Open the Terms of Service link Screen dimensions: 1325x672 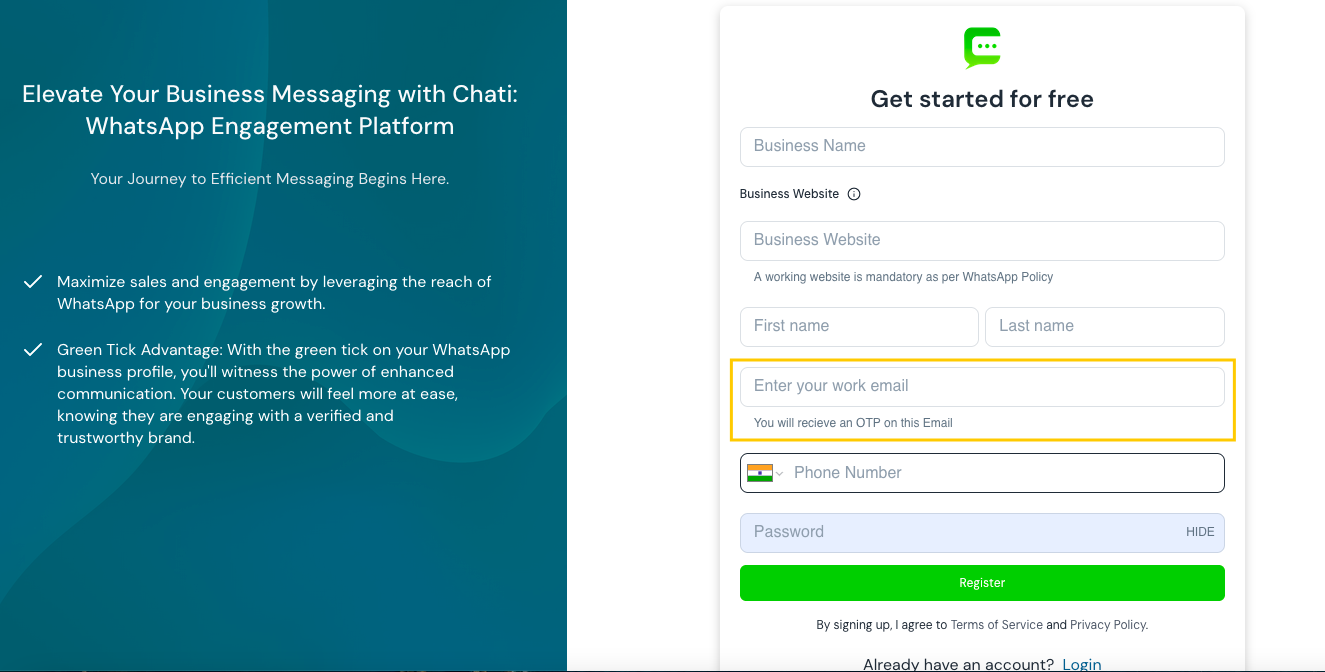996,625
